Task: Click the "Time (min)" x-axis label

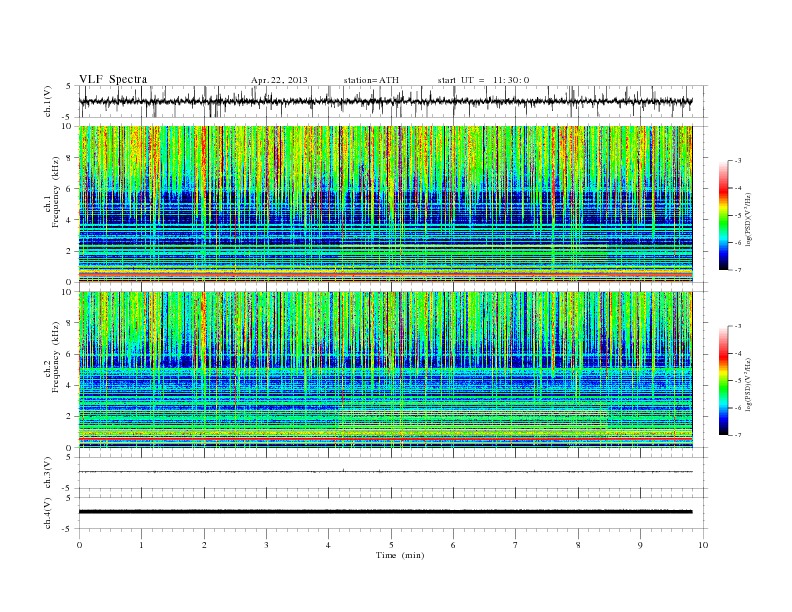Action: pyautogui.click(x=400, y=555)
